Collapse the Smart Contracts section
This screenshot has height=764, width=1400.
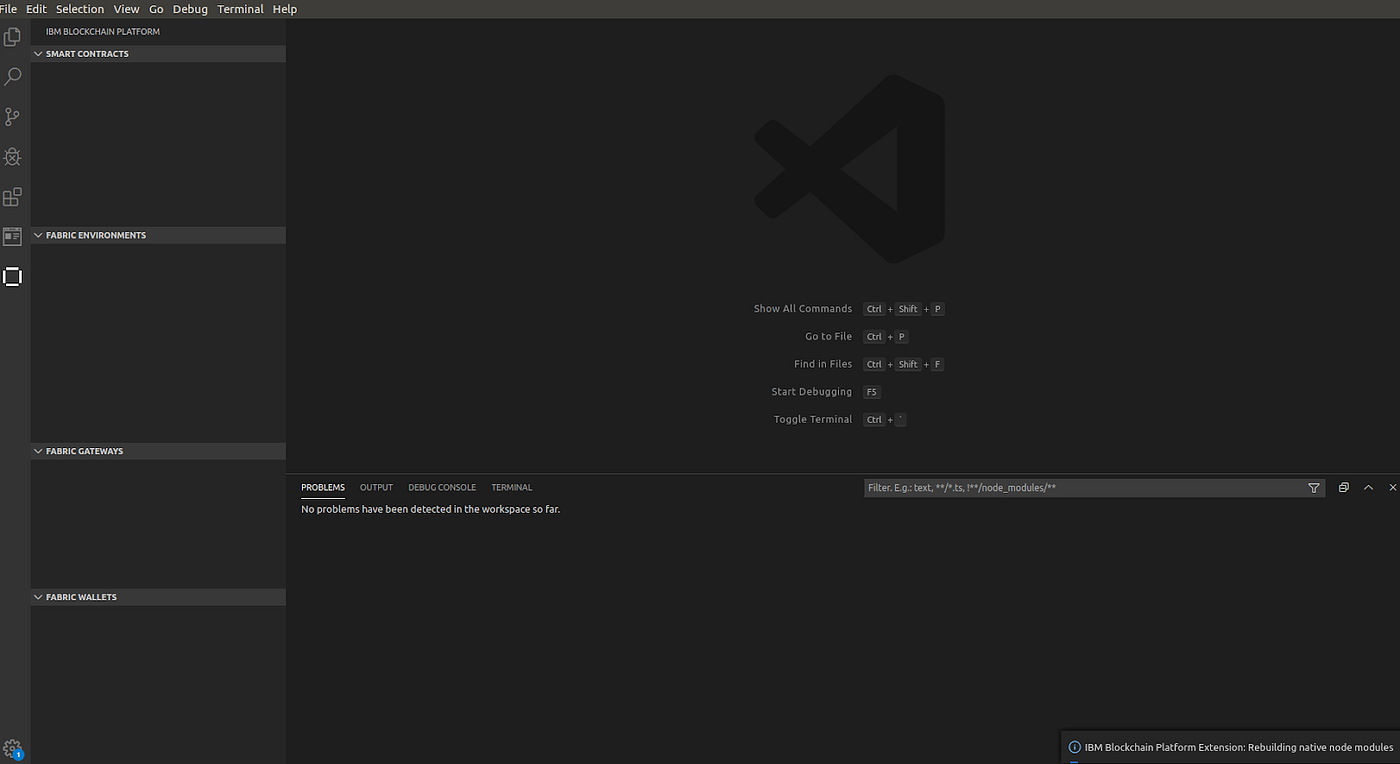(x=38, y=53)
